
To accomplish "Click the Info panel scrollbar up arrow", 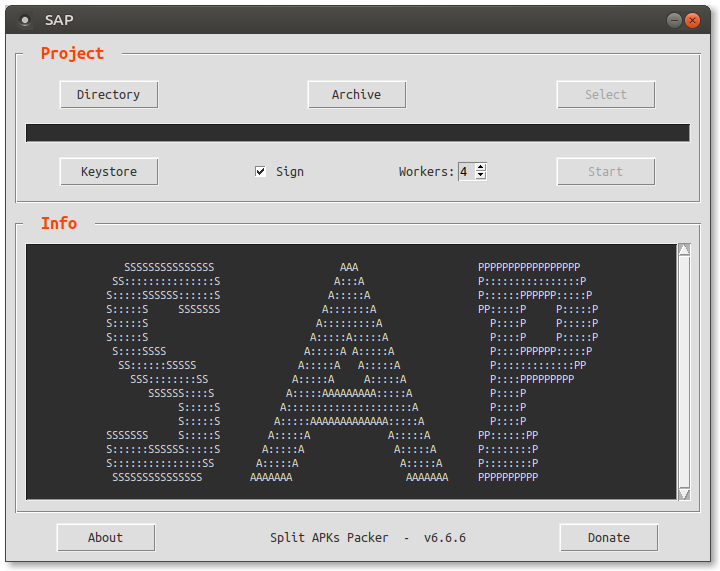I will [x=684, y=250].
